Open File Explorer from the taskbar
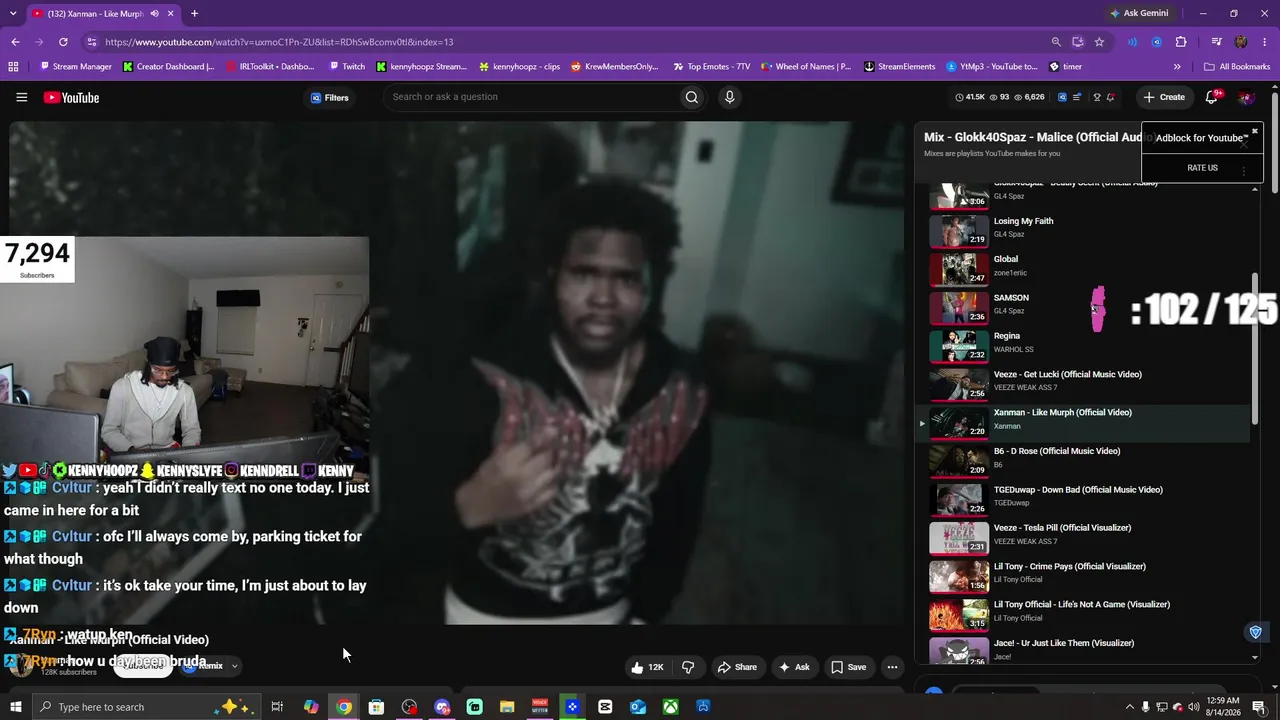 coord(507,707)
